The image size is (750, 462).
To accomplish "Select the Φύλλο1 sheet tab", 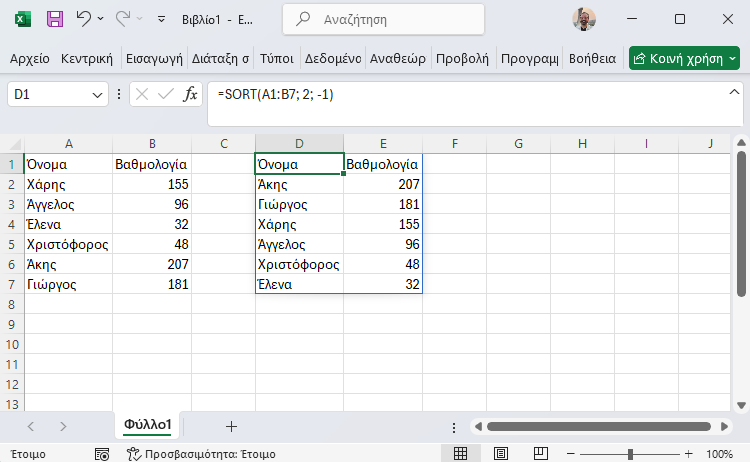I will 147,425.
